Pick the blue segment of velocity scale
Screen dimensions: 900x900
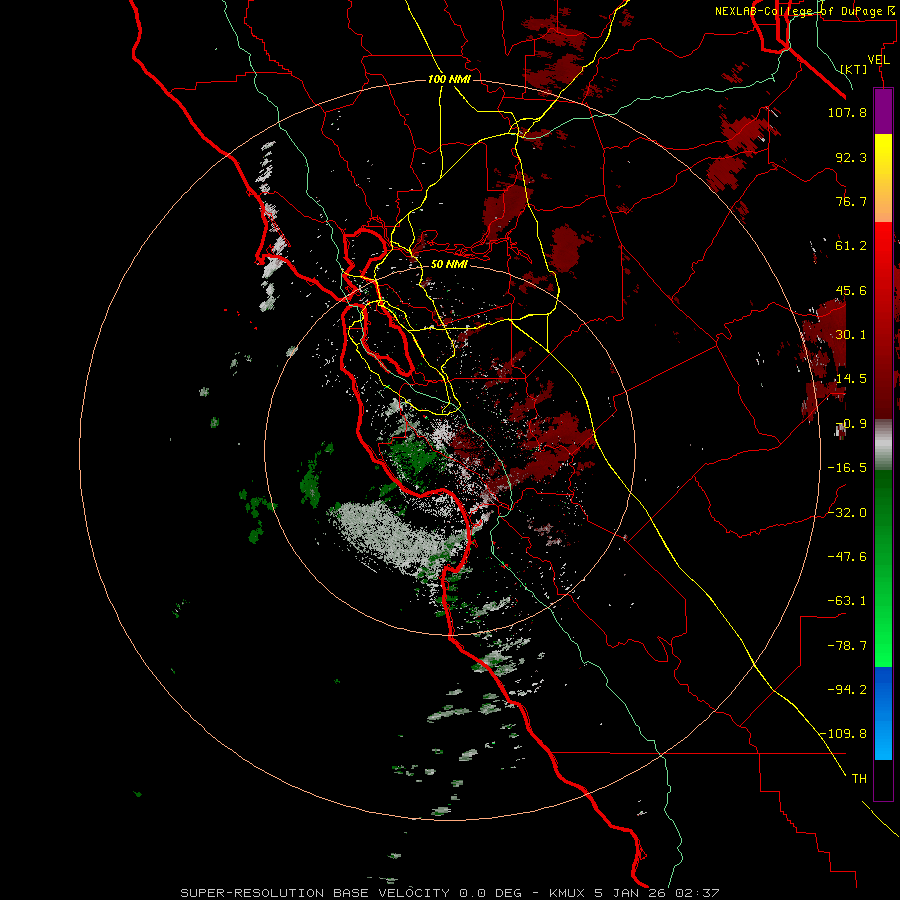883,713
